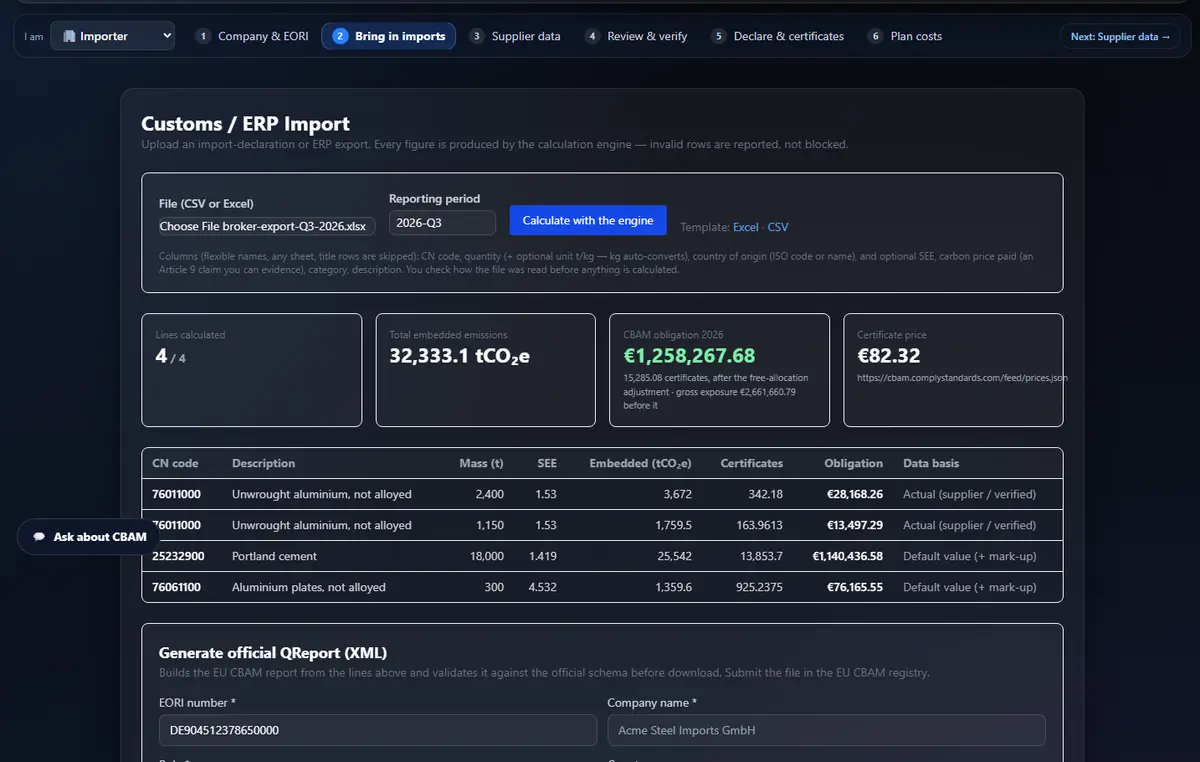The width and height of the screenshot is (1200, 762).
Task: Click the Certificates column header
Action: [x=752, y=463]
